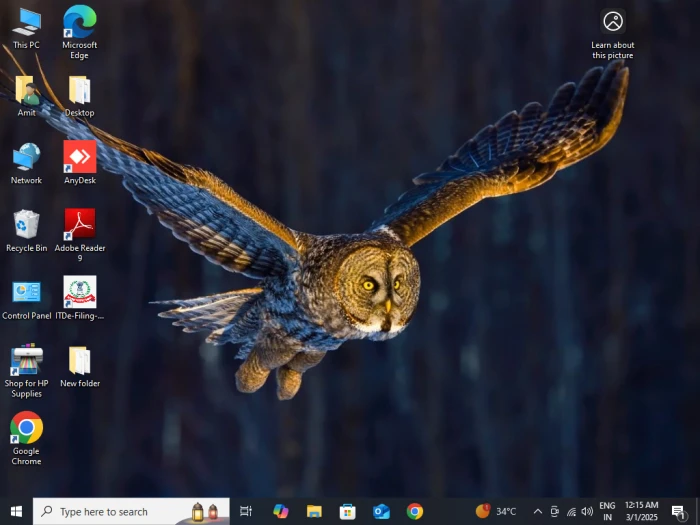Open the Learn about this picture icon
Image resolution: width=700 pixels, height=525 pixels.
[x=613, y=22]
